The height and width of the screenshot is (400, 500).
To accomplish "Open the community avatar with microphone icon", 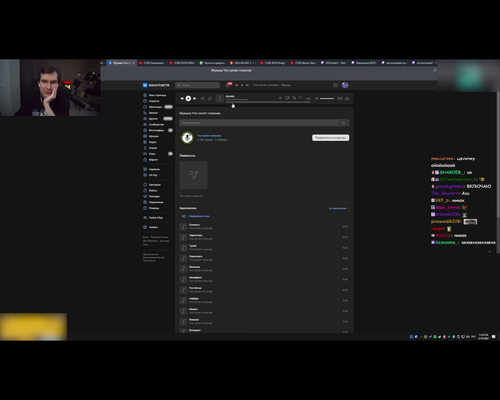I will [x=187, y=137].
